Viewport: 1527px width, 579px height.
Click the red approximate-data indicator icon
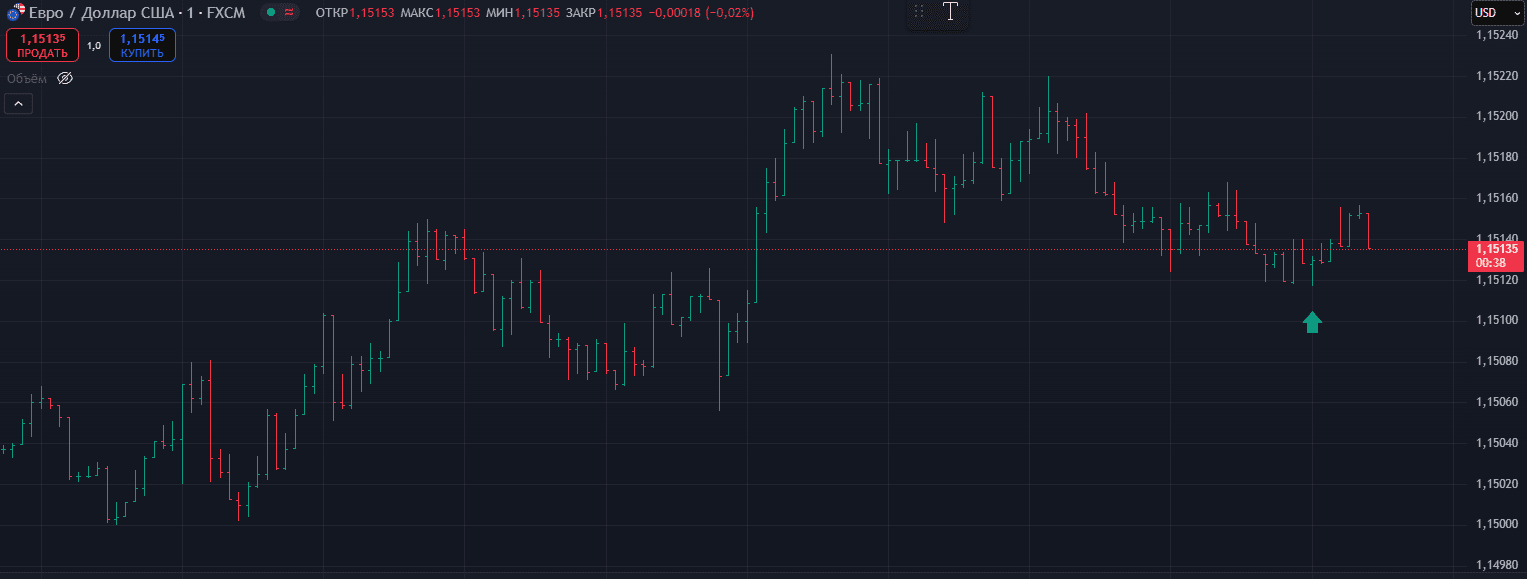pyautogui.click(x=290, y=13)
